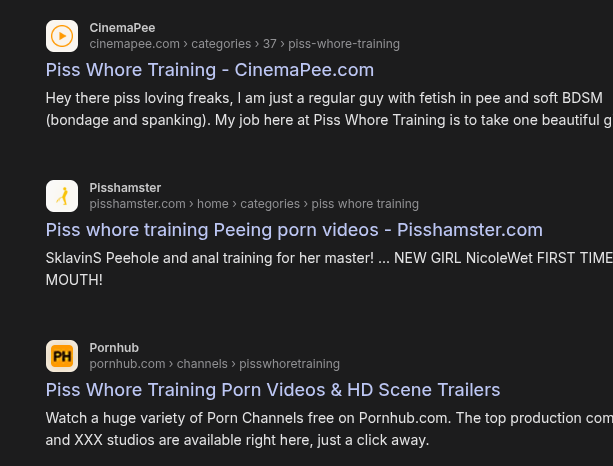Screen dimensions: 613x466
Task: Click 'categories' in the cinemapee.com breadcrumb
Action: (x=221, y=44)
